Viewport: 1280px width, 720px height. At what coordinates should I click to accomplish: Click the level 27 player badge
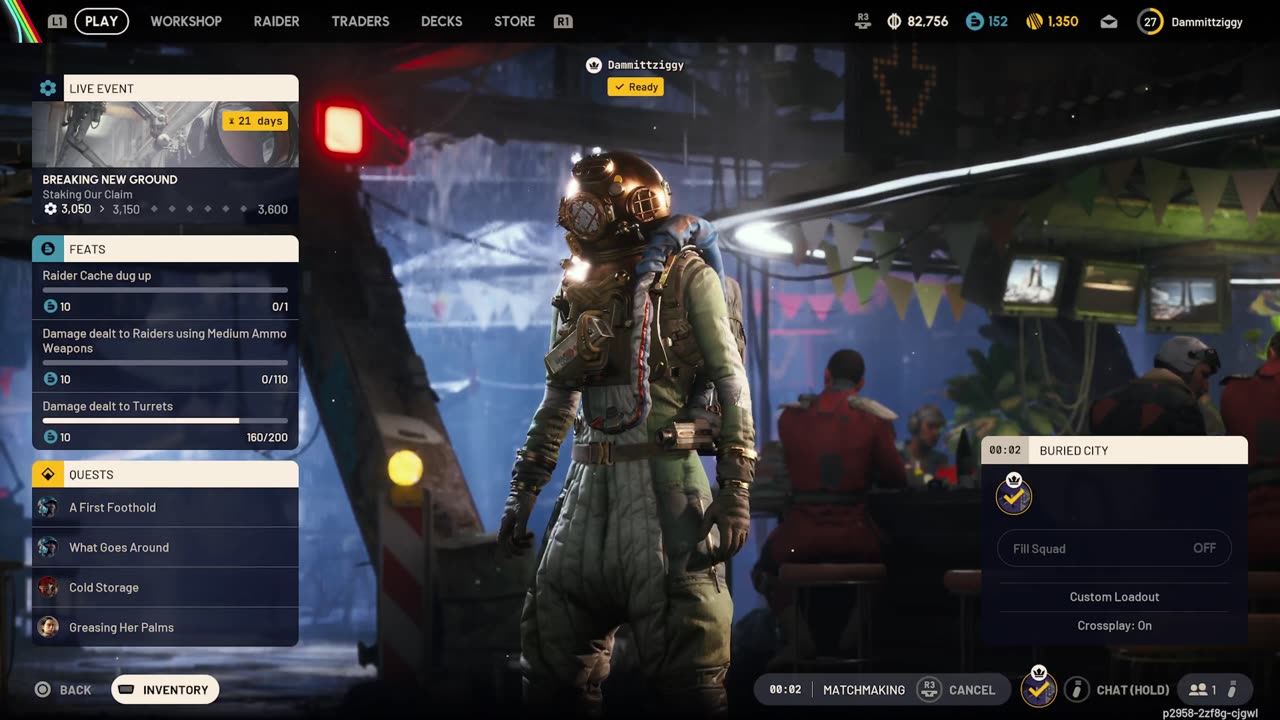tap(1150, 21)
